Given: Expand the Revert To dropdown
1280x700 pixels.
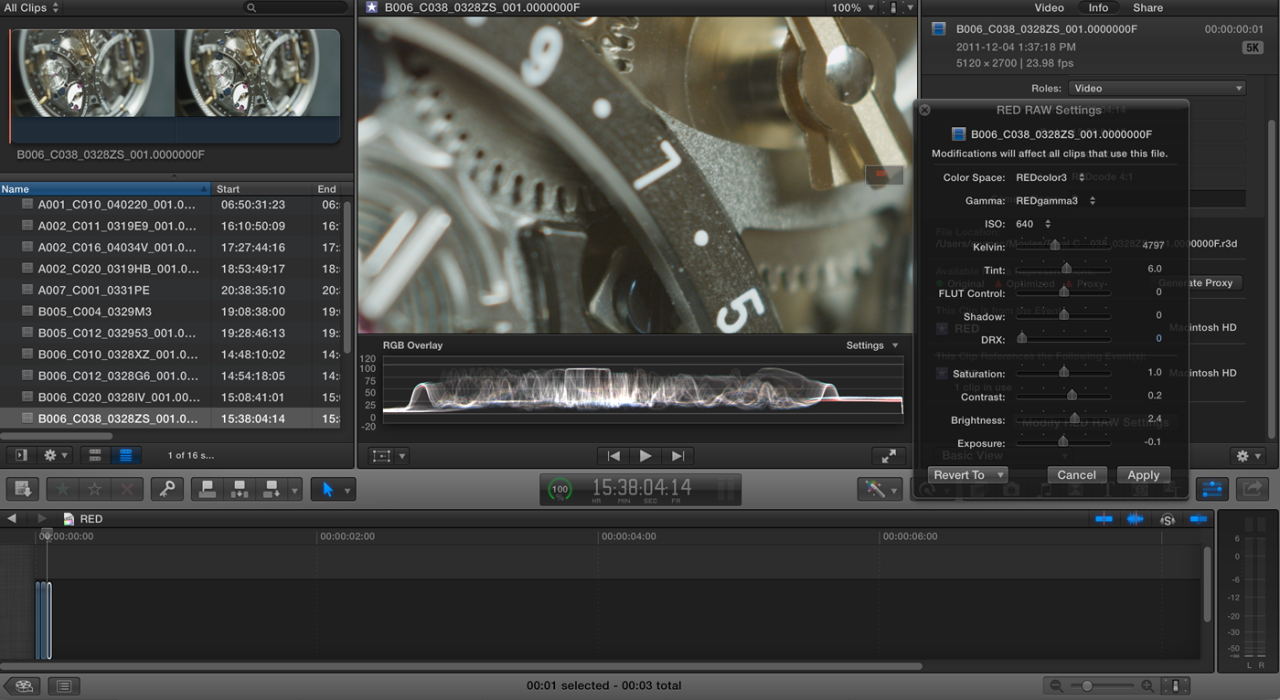Looking at the screenshot, I should (967, 475).
